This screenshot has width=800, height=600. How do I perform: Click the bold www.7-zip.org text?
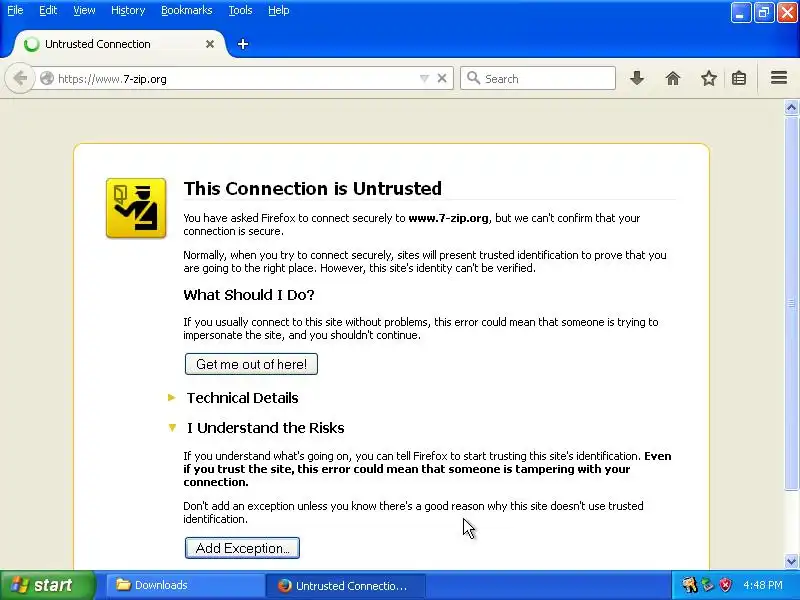(x=448, y=218)
